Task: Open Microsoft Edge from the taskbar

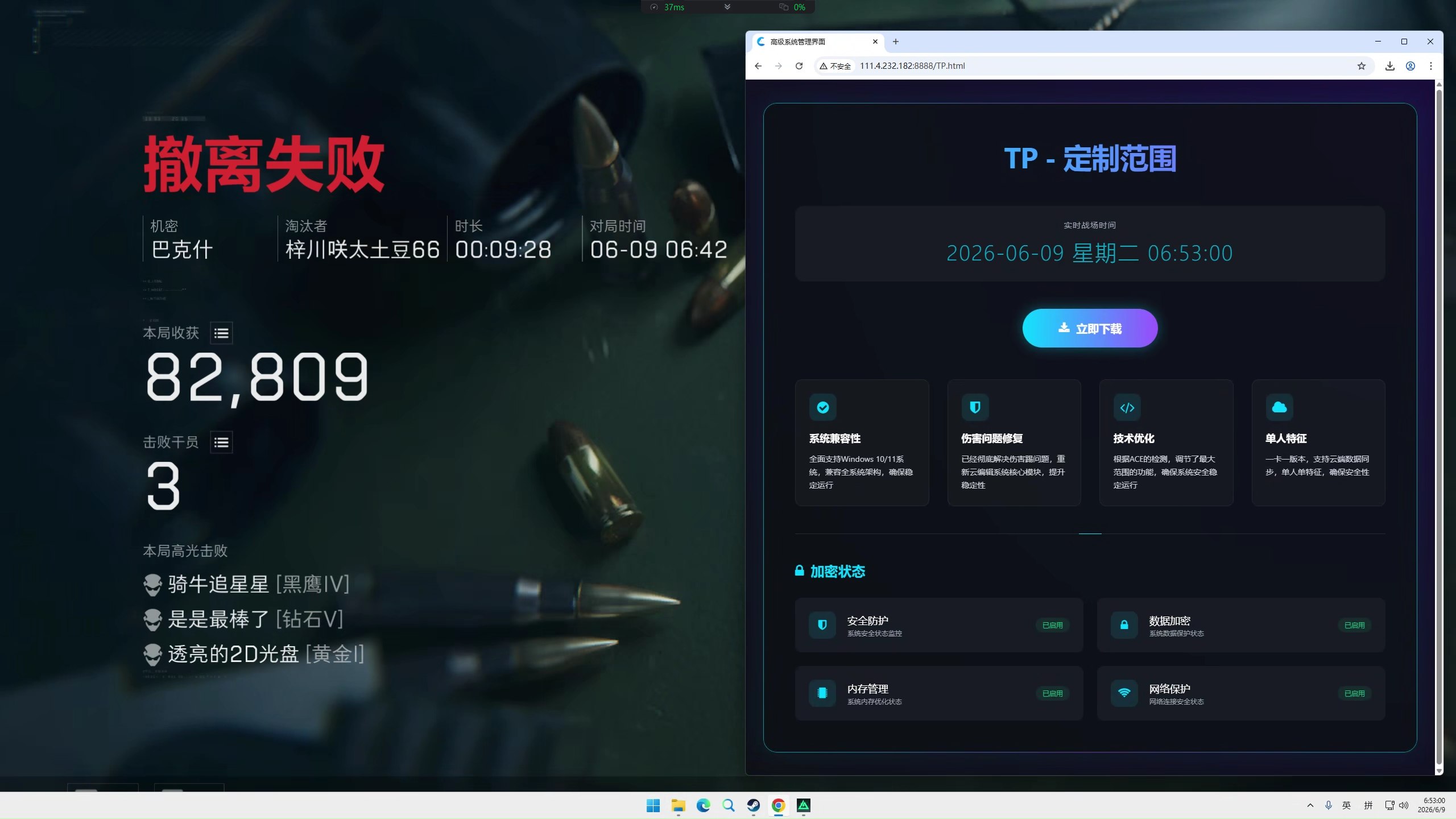Action: [x=704, y=805]
